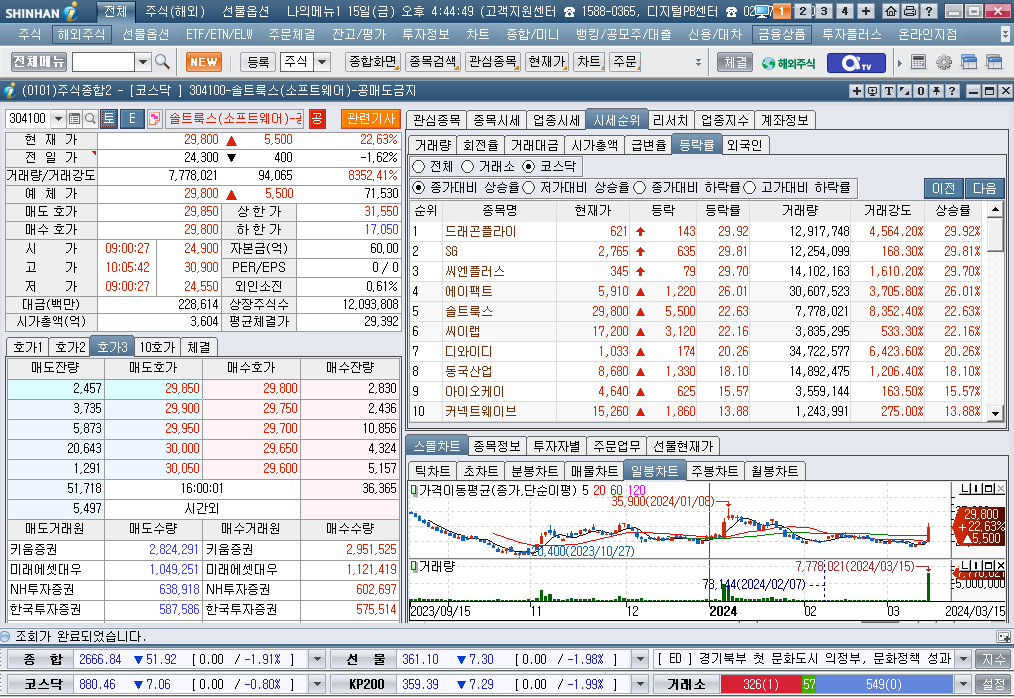Click the 거래소 advance-decline color bar
The image size is (1014, 698).
836,684
